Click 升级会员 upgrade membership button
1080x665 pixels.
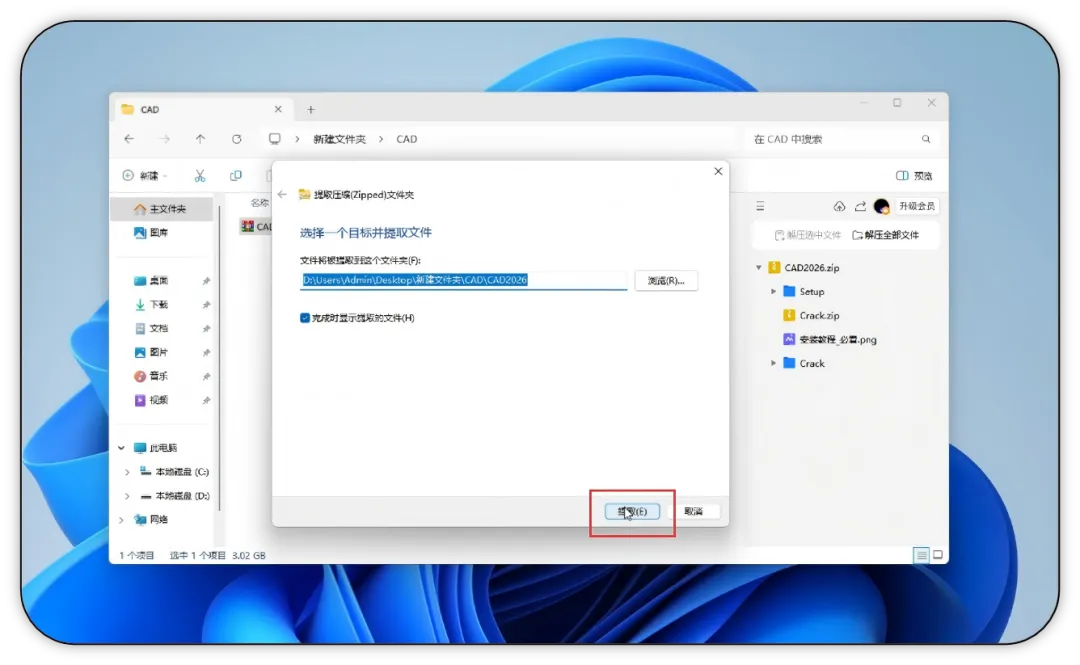[917, 206]
